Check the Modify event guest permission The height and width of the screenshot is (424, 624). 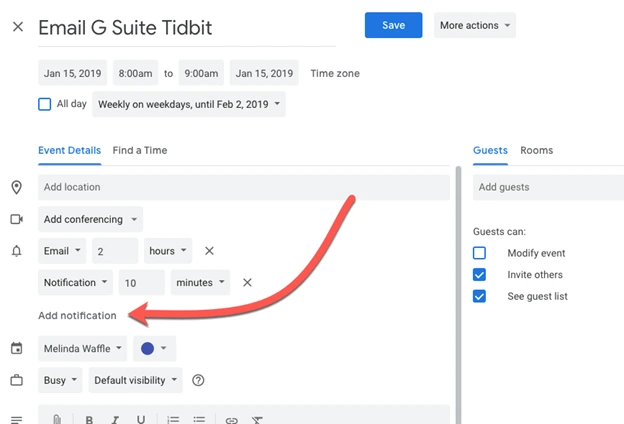pyautogui.click(x=479, y=253)
